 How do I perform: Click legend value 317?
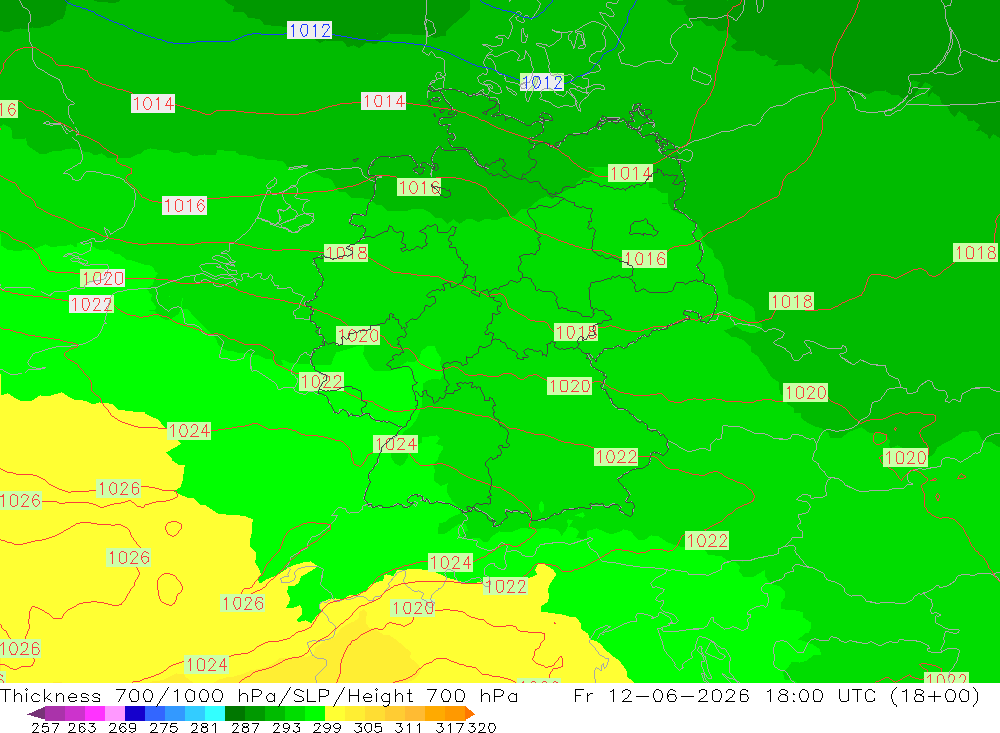pos(449,727)
